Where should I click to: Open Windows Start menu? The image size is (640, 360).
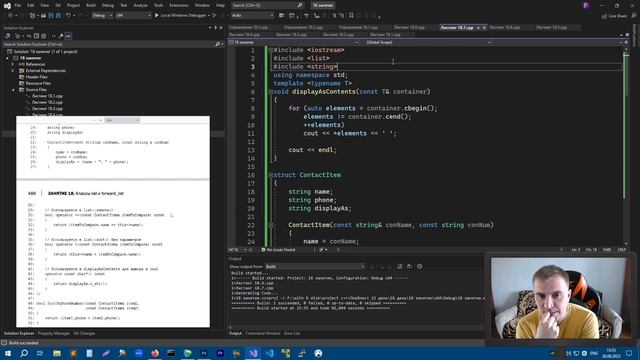click(x=8, y=353)
